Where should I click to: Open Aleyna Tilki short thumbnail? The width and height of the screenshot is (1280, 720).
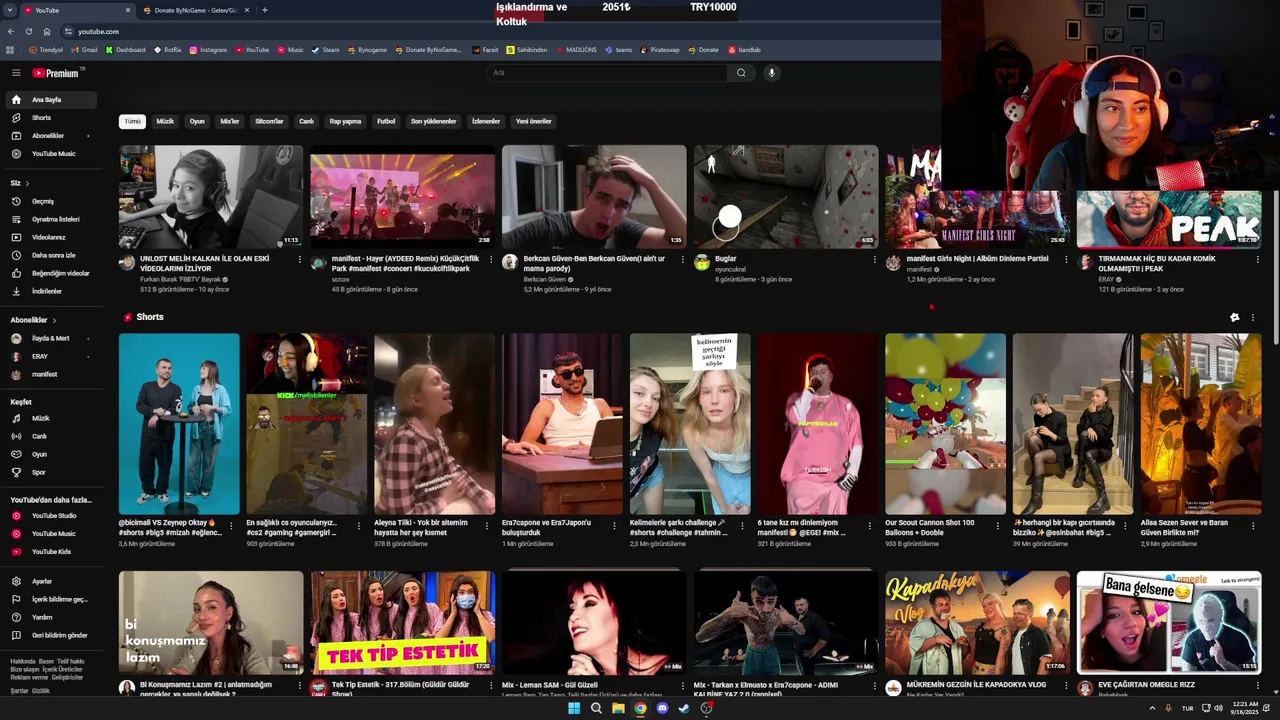pyautogui.click(x=434, y=424)
